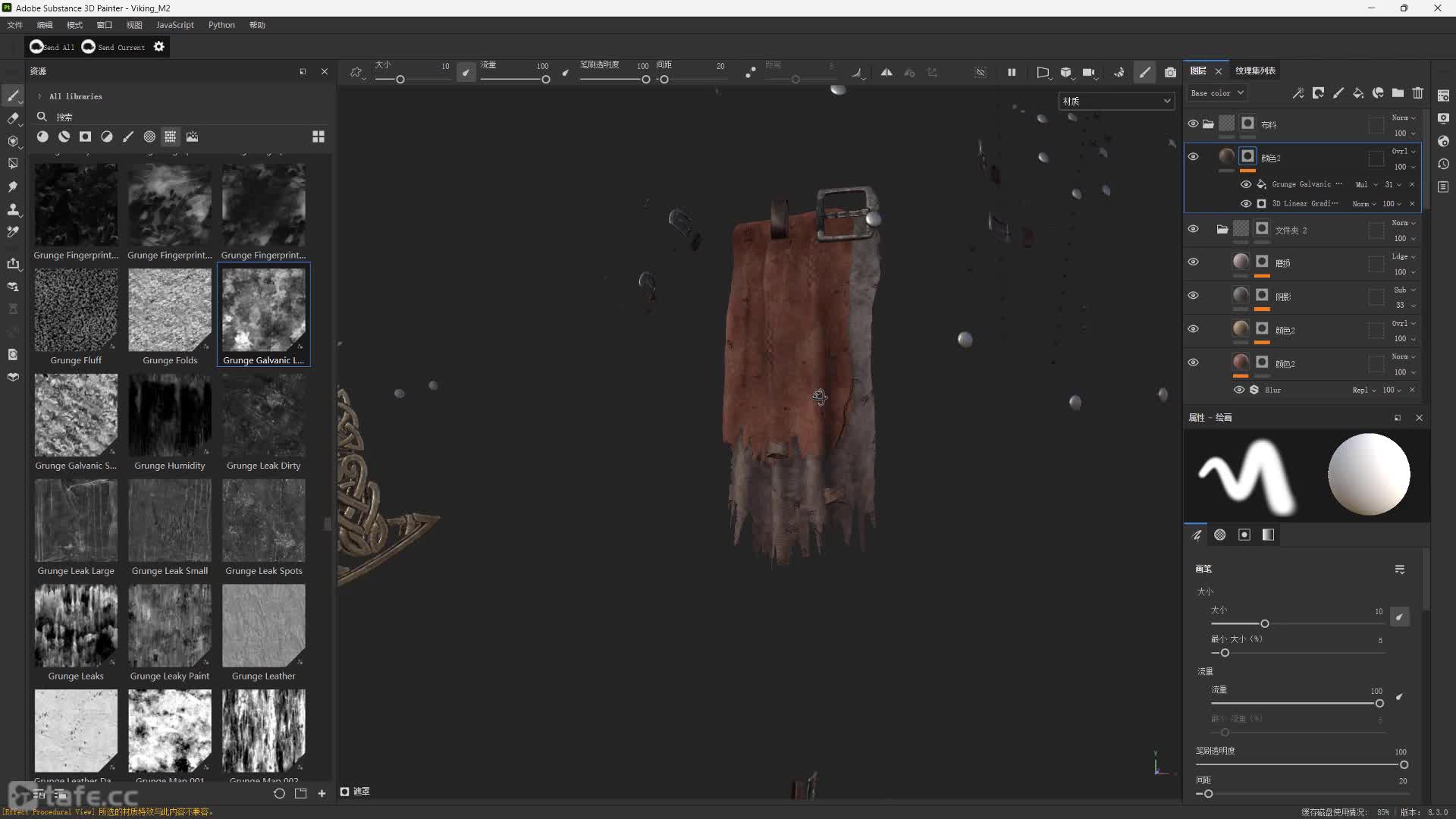
Task: Hide the 3D Linear Gradient effect
Action: pos(1245,203)
